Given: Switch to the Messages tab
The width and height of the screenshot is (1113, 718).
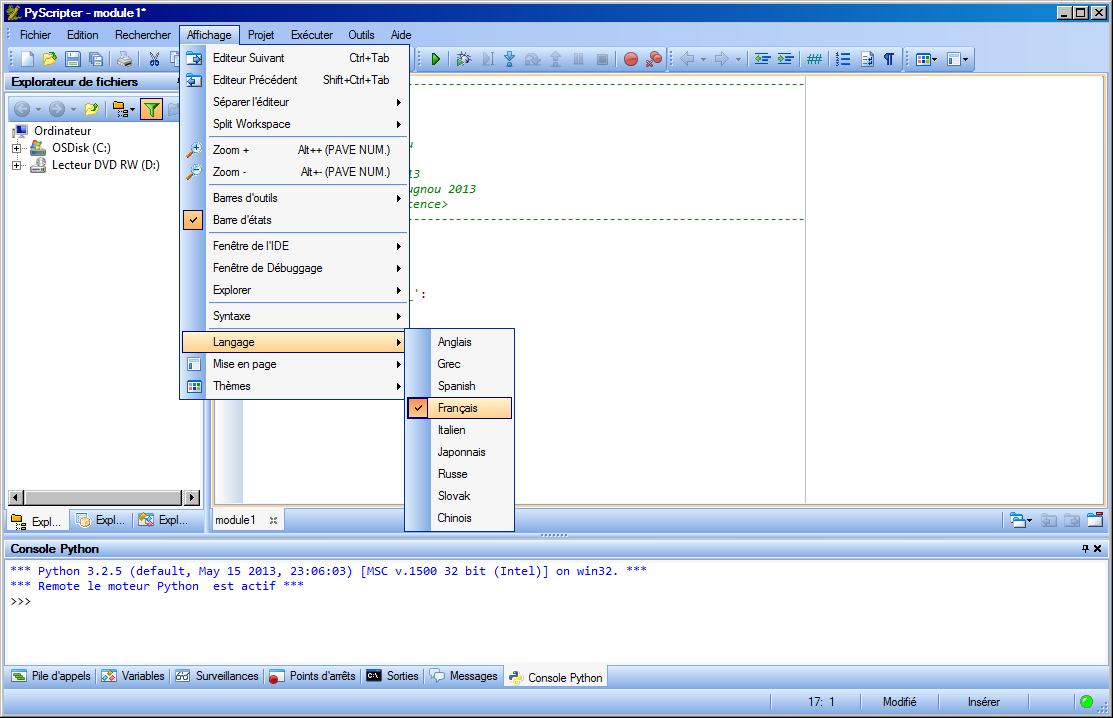Looking at the screenshot, I should point(464,676).
